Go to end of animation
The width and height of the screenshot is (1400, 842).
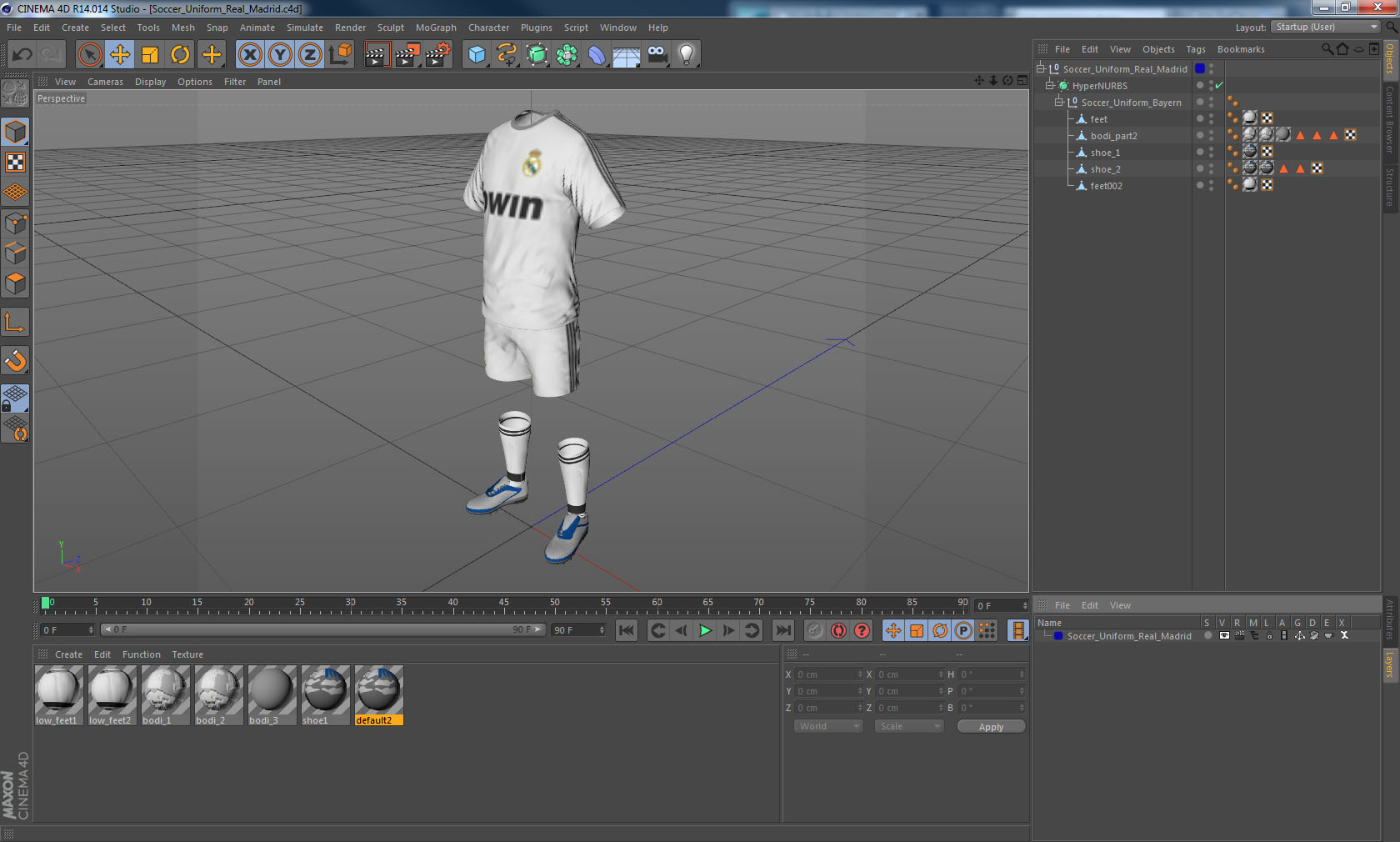[783, 630]
